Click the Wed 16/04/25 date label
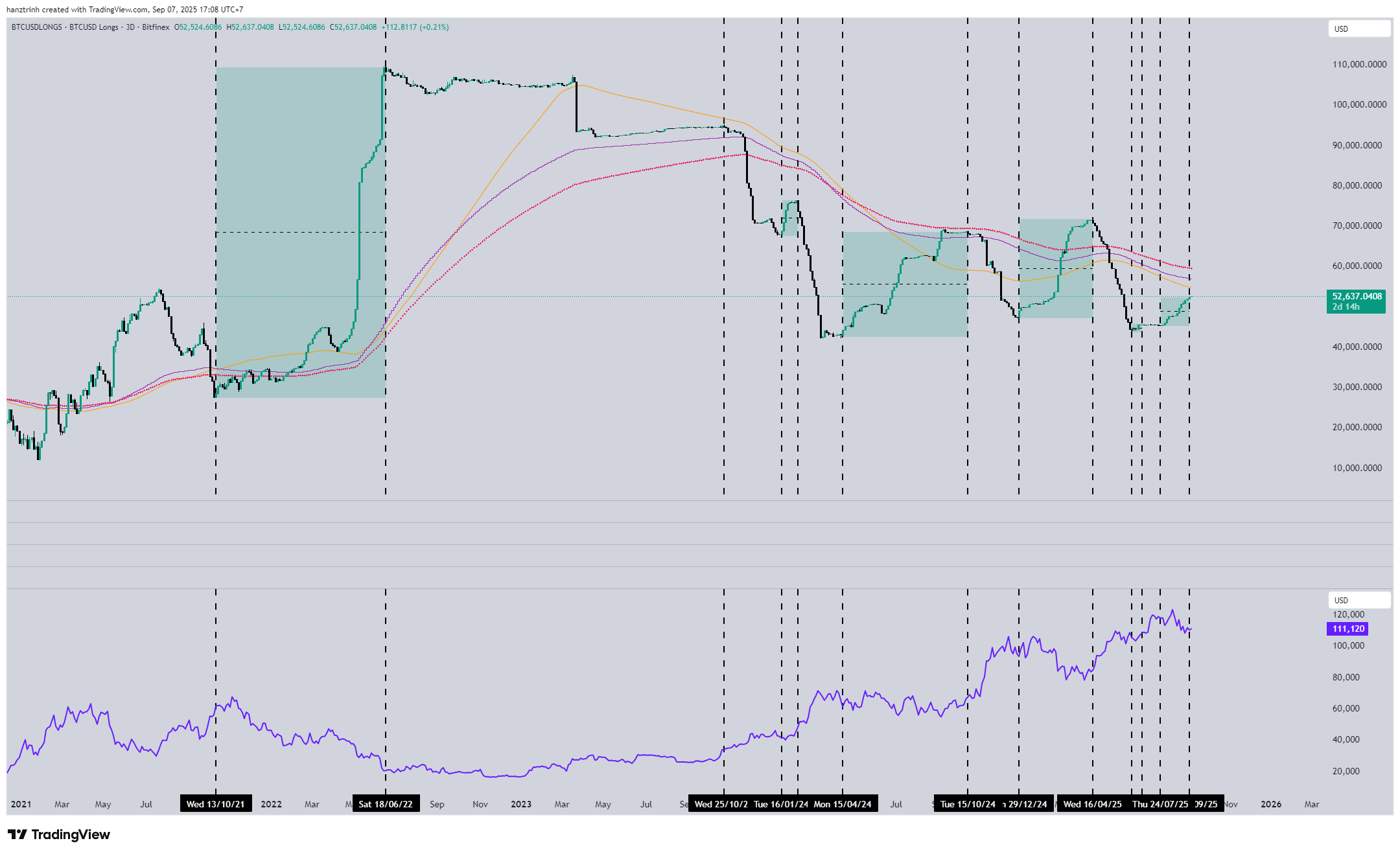This screenshot has height=854, width=1400. pos(1092,804)
